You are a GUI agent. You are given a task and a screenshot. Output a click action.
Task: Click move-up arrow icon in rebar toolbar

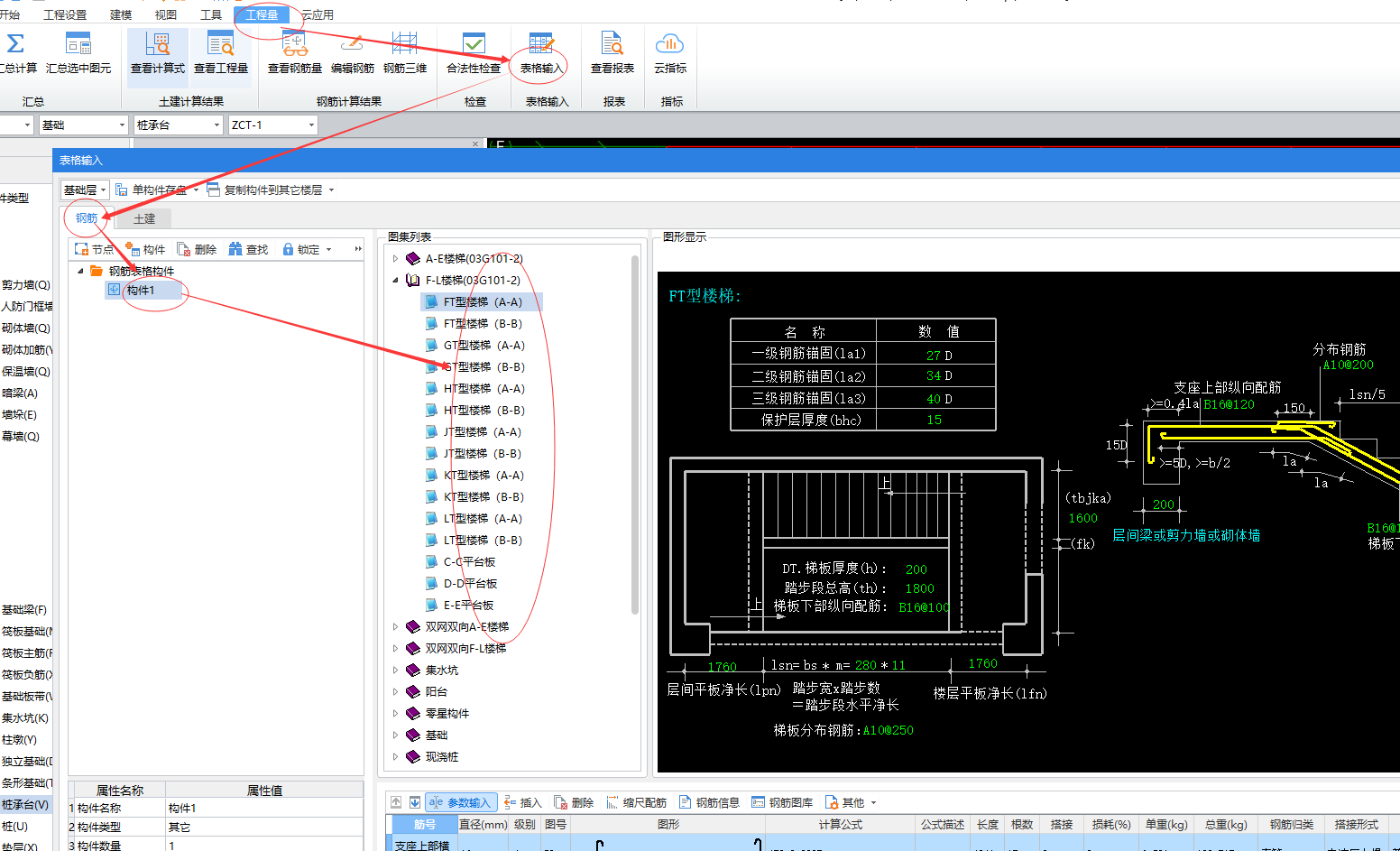click(x=396, y=802)
